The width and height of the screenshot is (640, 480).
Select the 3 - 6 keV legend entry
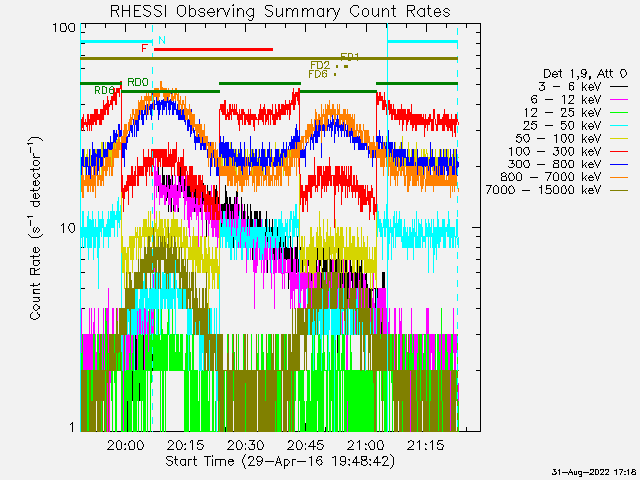click(x=583, y=87)
